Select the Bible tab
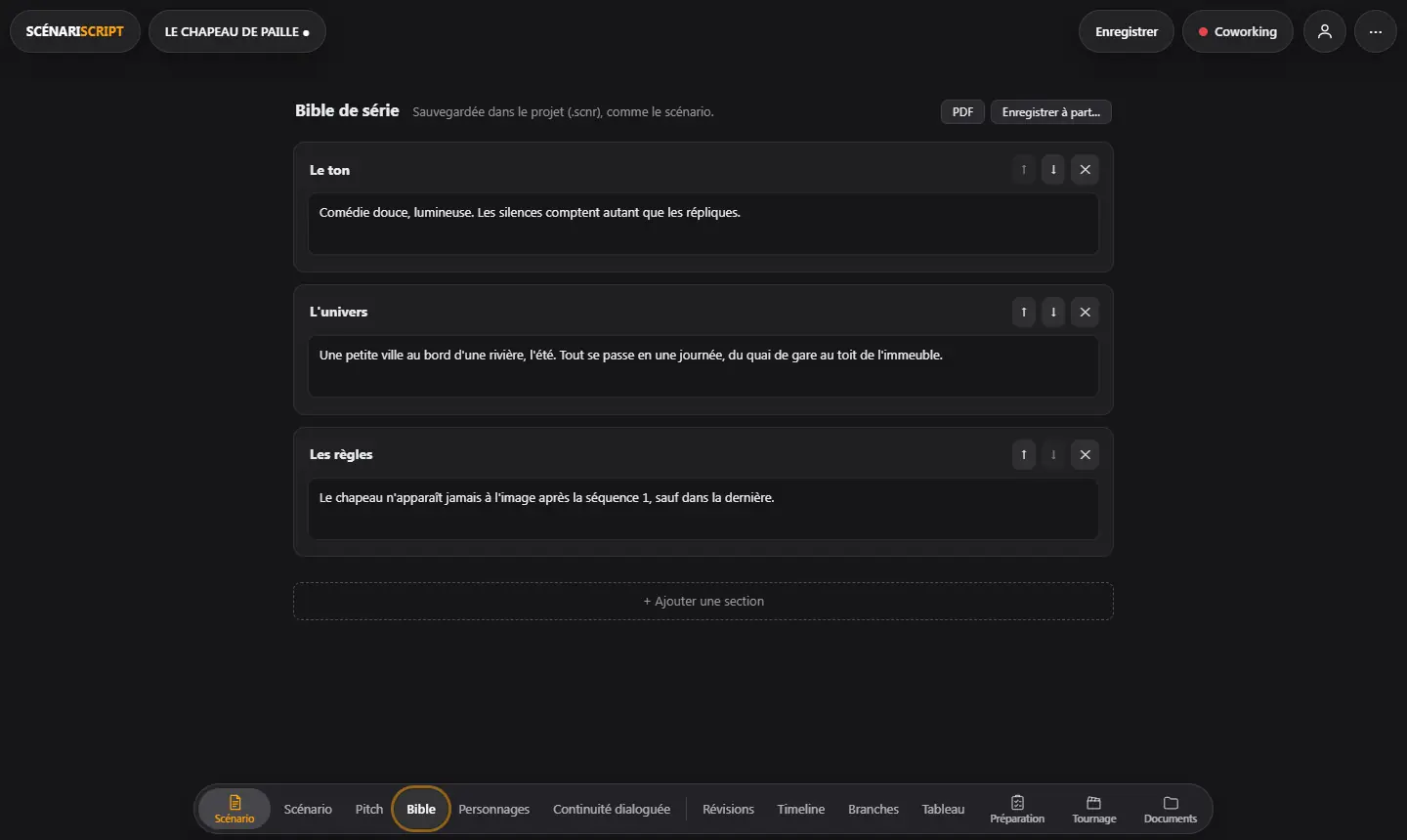This screenshot has height=840, width=1407. tap(421, 810)
